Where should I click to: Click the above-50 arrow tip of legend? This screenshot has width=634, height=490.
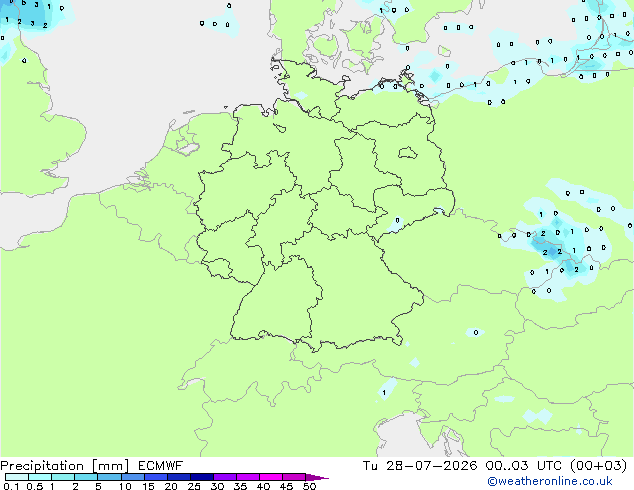click(317, 478)
